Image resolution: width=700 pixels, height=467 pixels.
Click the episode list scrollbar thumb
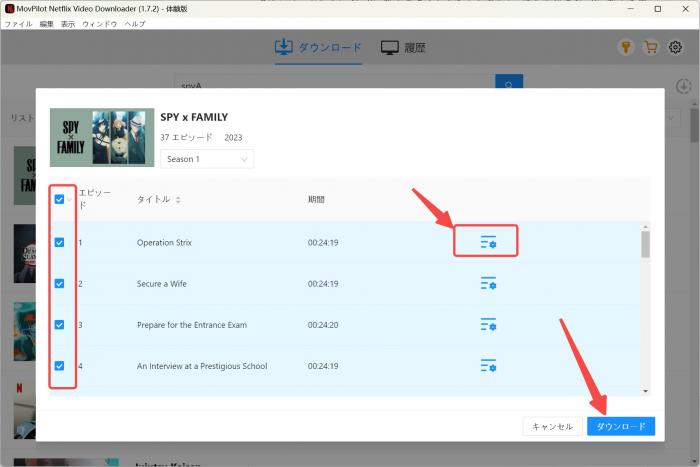coord(646,245)
